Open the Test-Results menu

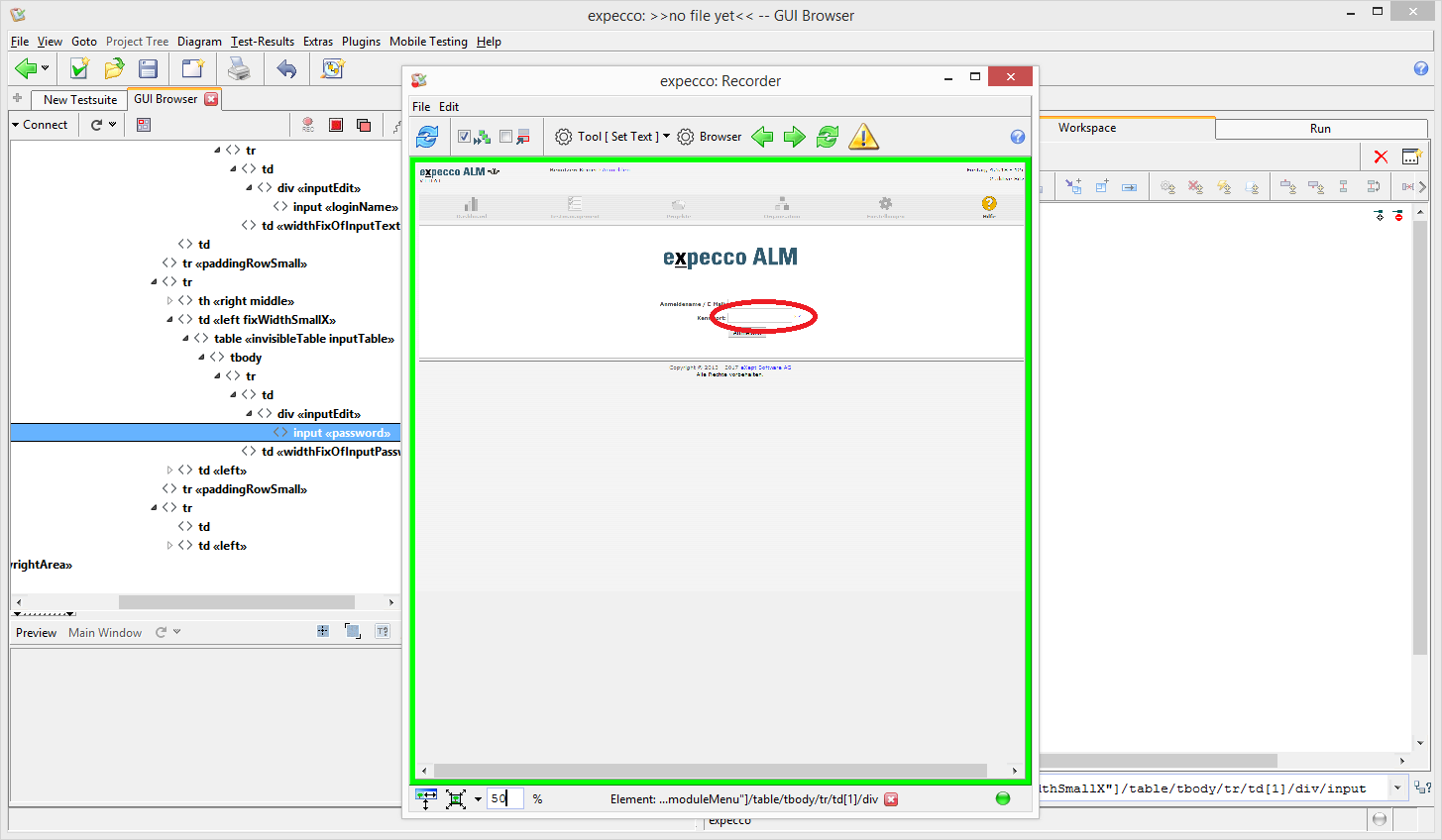pyautogui.click(x=262, y=42)
